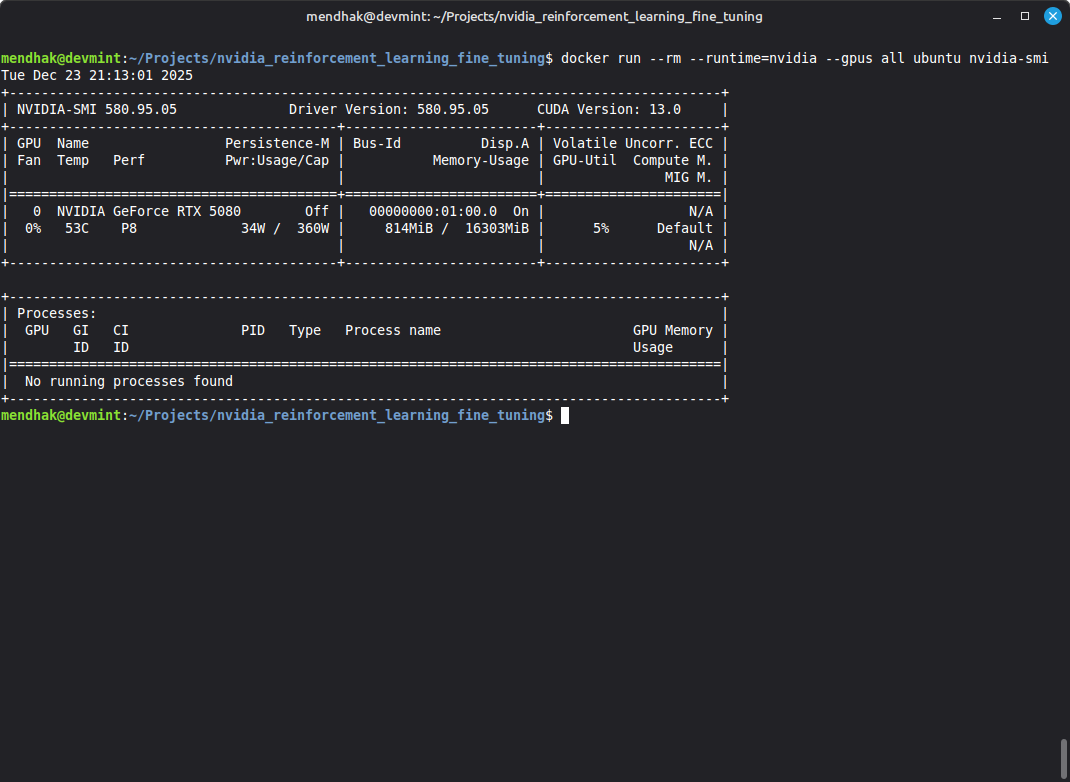Click the 'Driver Version: 580.95.05' text
This screenshot has width=1070, height=782.
coord(389,109)
